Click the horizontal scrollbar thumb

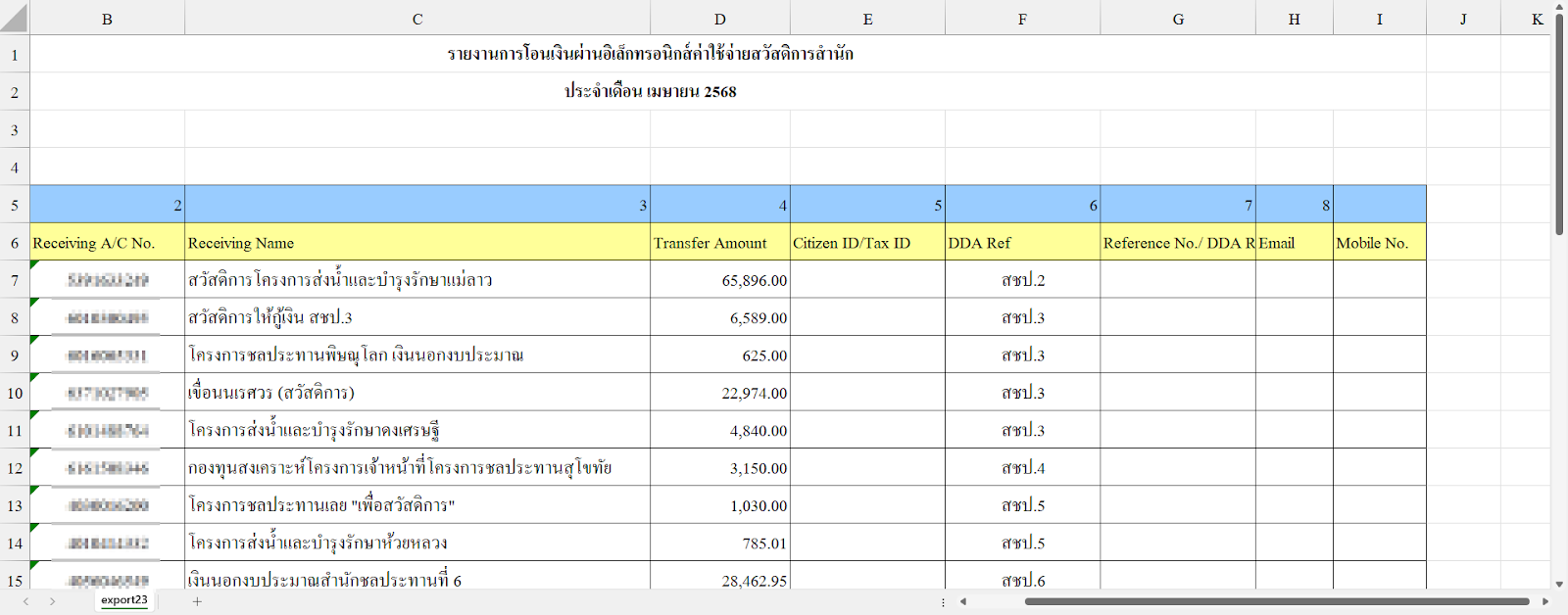[x=1277, y=601]
